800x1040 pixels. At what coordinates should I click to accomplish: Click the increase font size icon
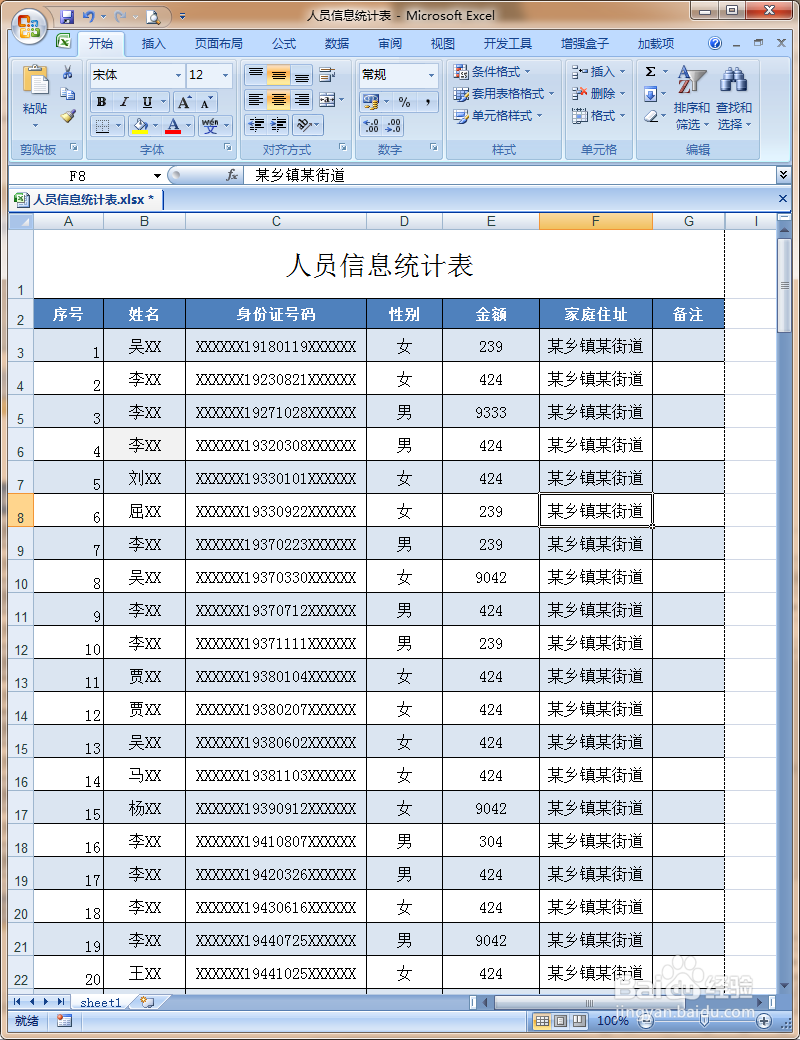183,100
